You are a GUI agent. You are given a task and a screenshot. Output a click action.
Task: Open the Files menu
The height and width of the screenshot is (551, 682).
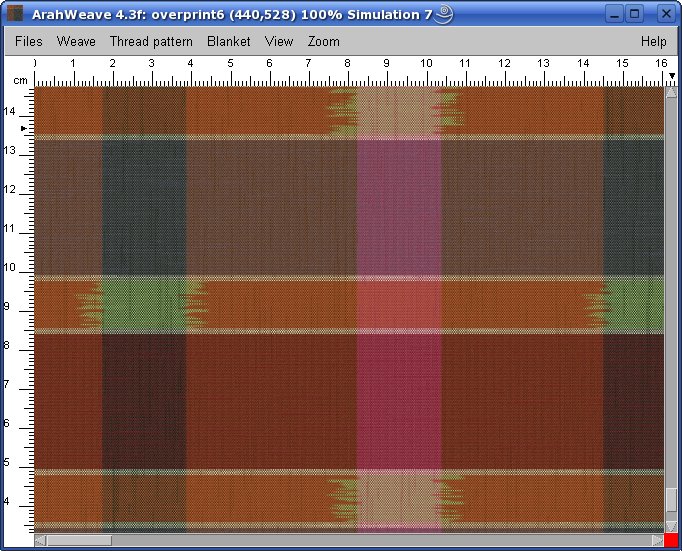point(29,41)
